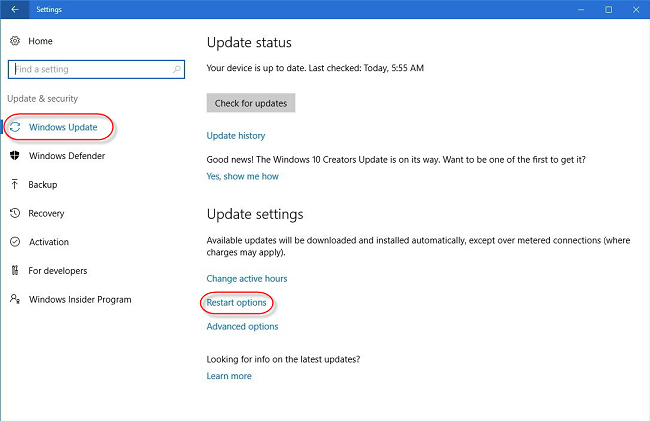Screen dimensions: 650x421
Task: Open Change active hours link
Action: coord(247,278)
